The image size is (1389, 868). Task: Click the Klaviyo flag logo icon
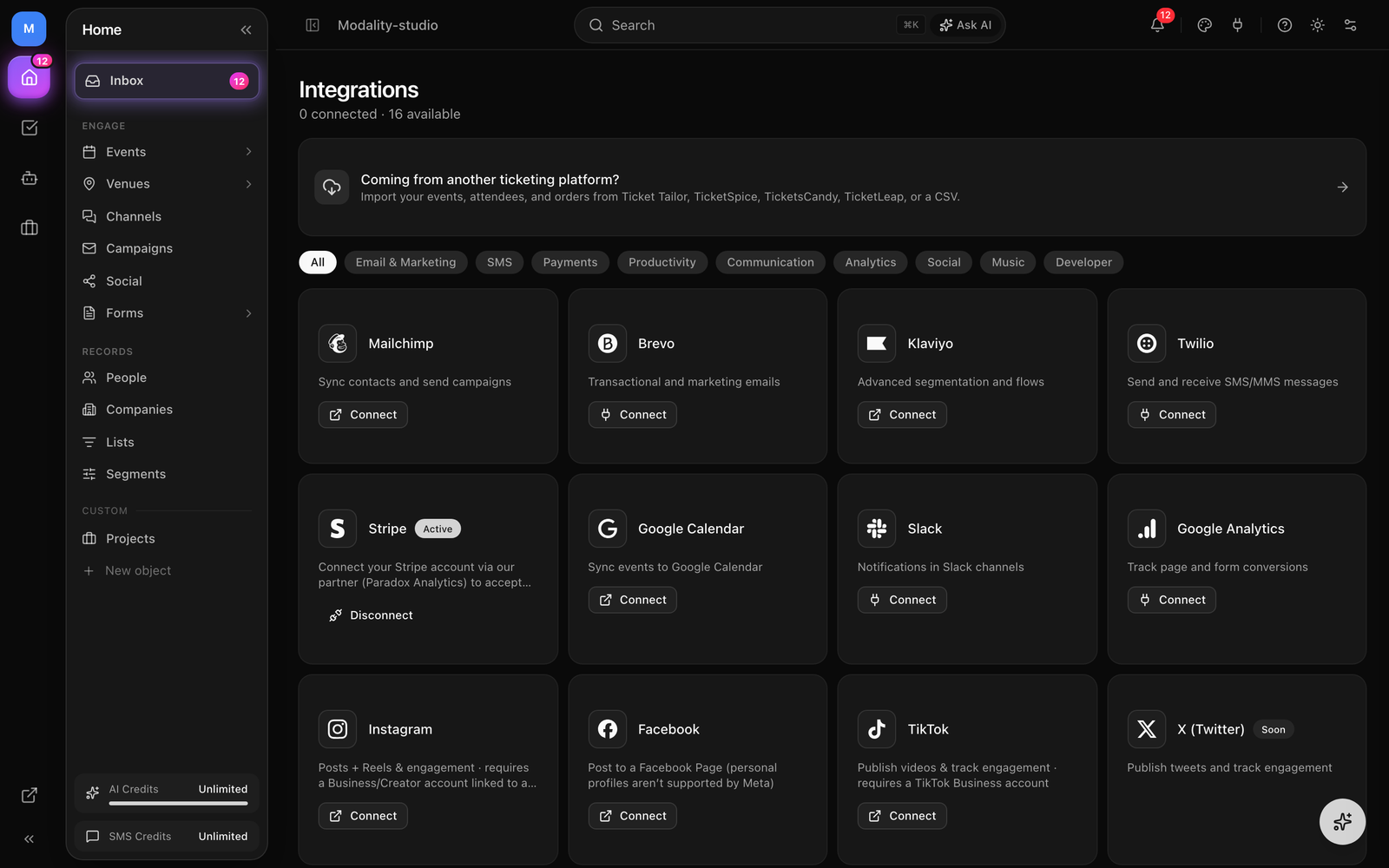[x=877, y=344]
